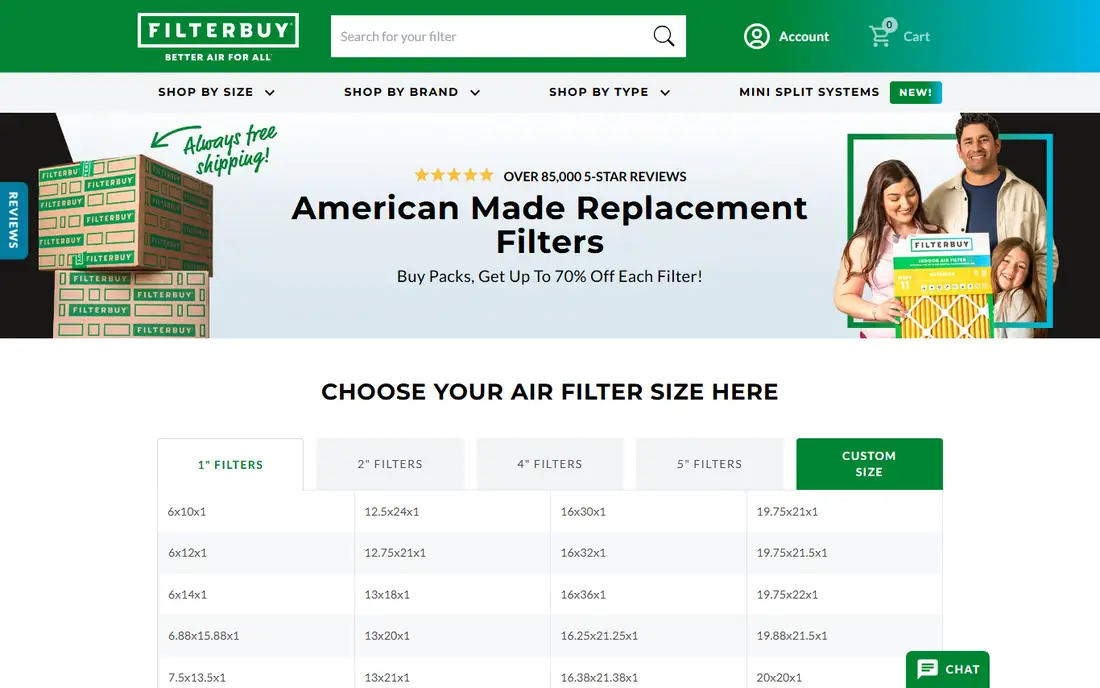Select the 16.38x21.38x1 filter size
1100x688 pixels.
(x=599, y=677)
